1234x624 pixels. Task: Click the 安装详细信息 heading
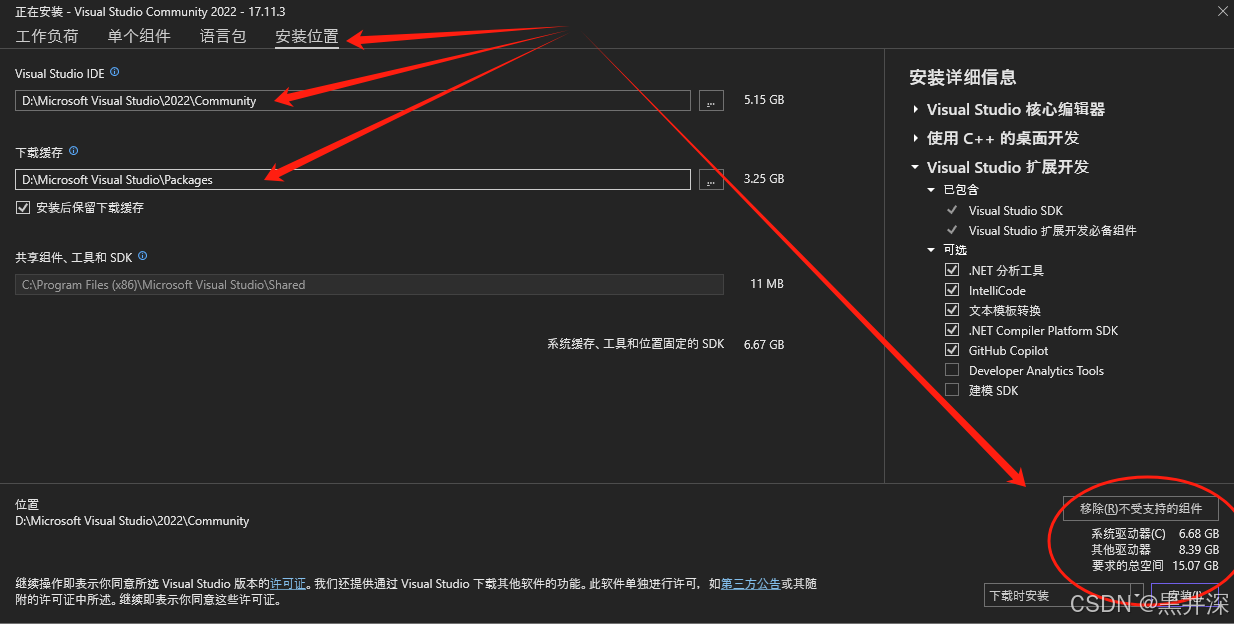[963, 77]
